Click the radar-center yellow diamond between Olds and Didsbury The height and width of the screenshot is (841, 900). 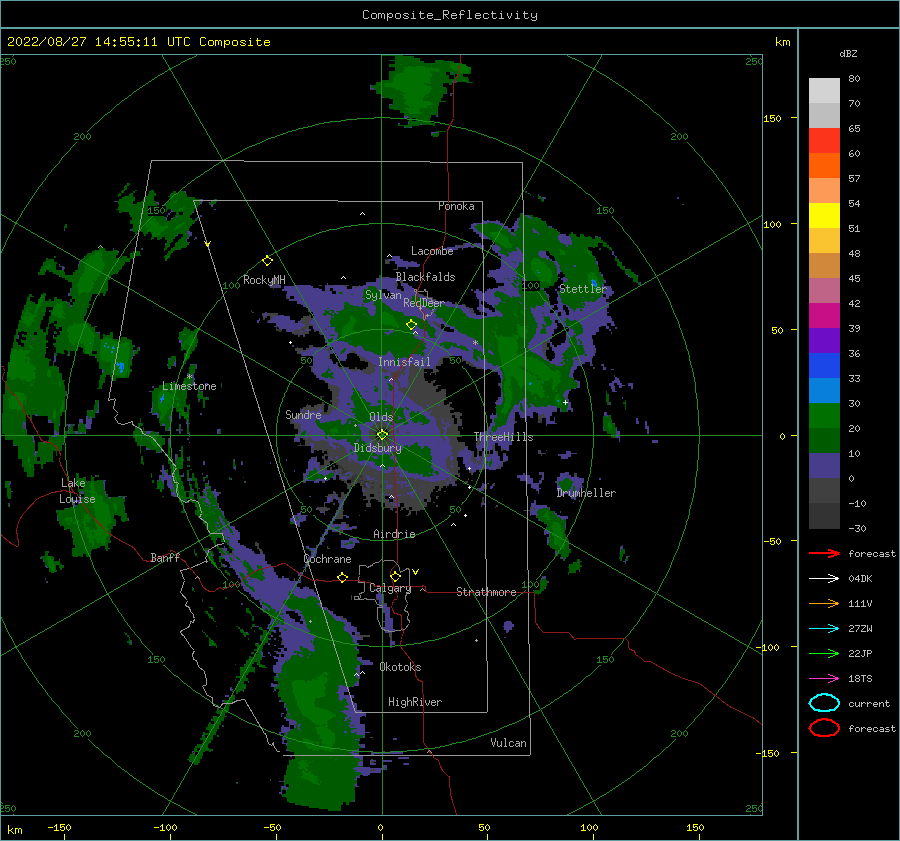pos(382,435)
